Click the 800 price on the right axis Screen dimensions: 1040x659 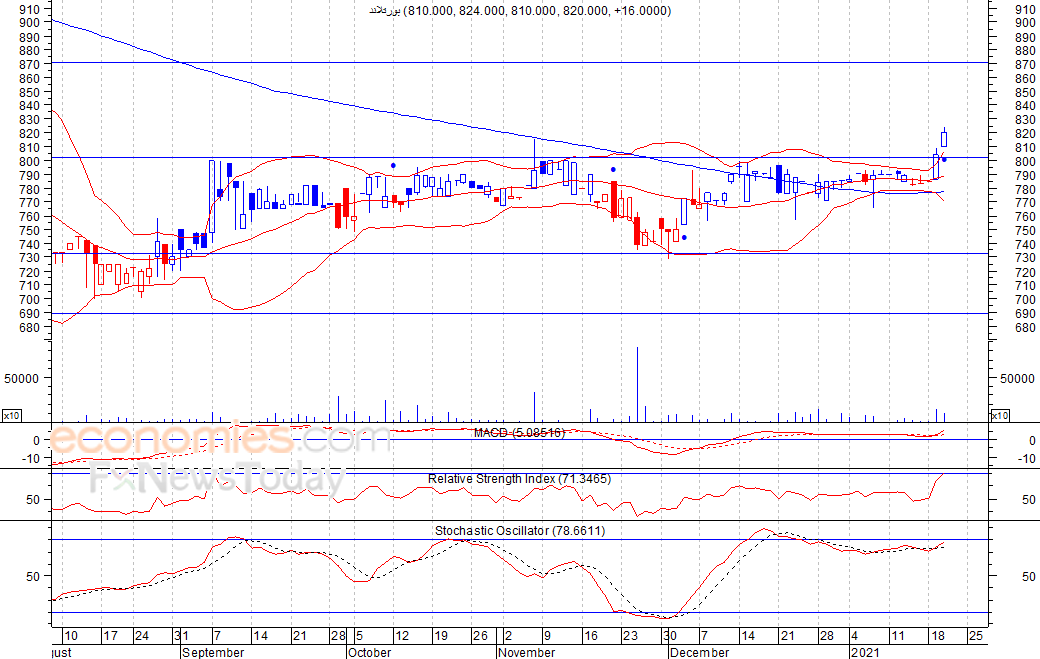(x=1025, y=162)
